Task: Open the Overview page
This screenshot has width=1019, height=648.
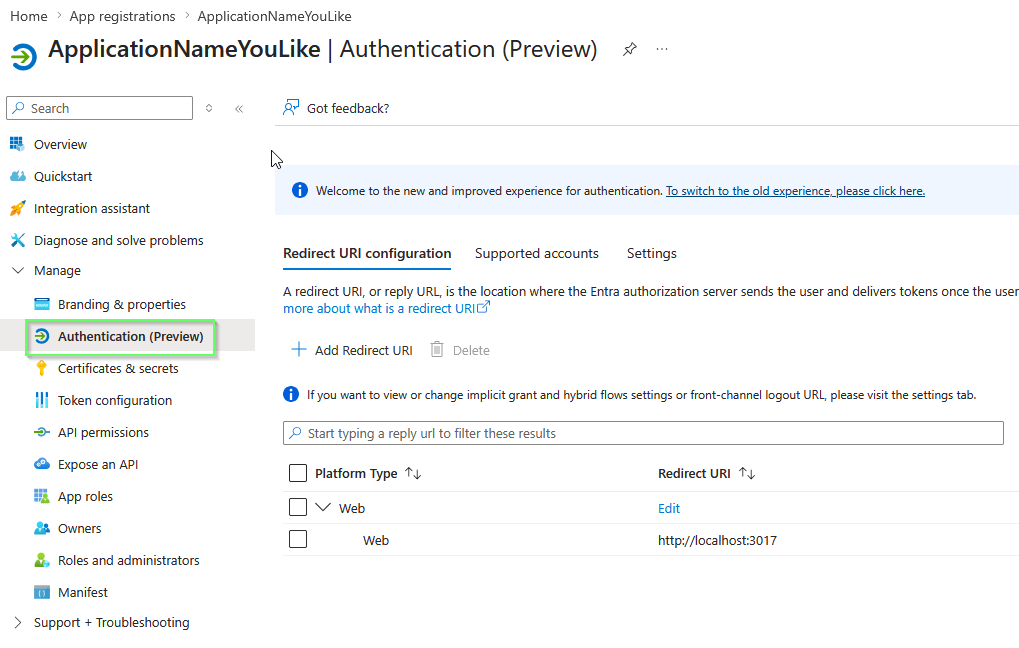Action: coord(57,143)
